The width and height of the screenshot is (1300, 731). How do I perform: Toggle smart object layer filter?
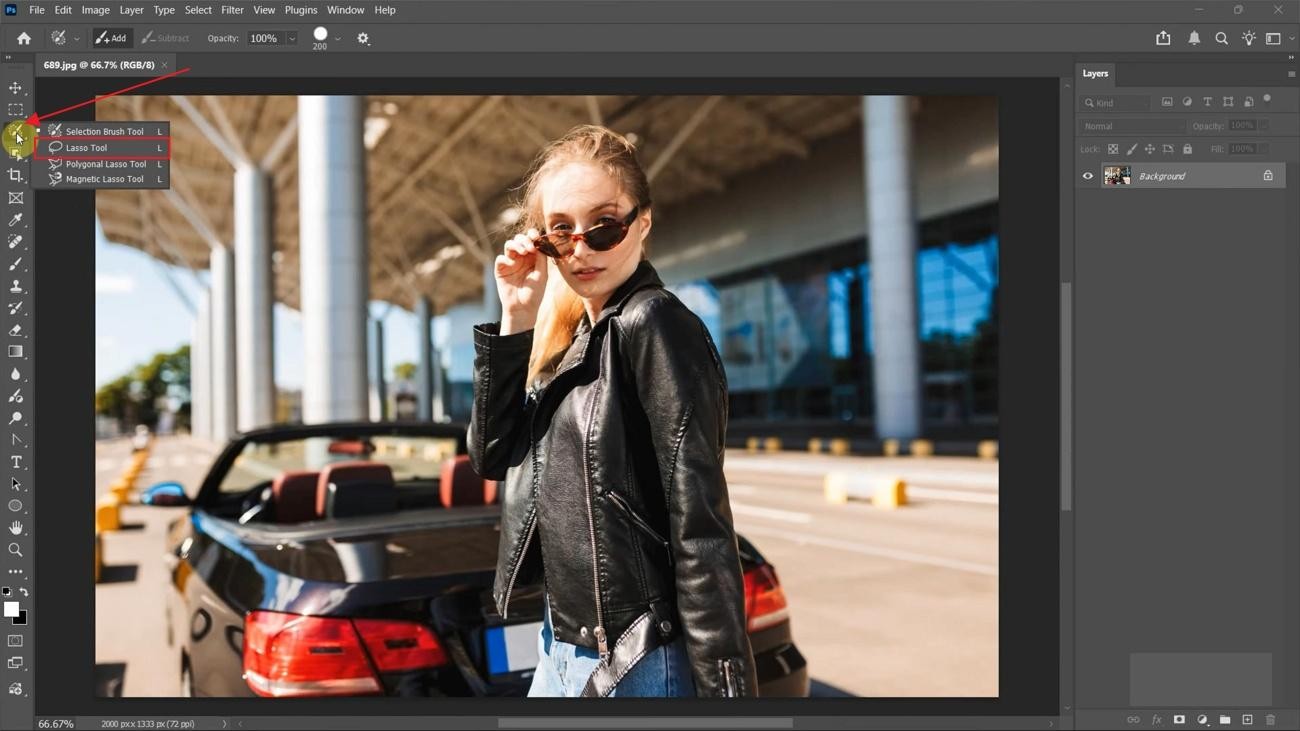1249,102
